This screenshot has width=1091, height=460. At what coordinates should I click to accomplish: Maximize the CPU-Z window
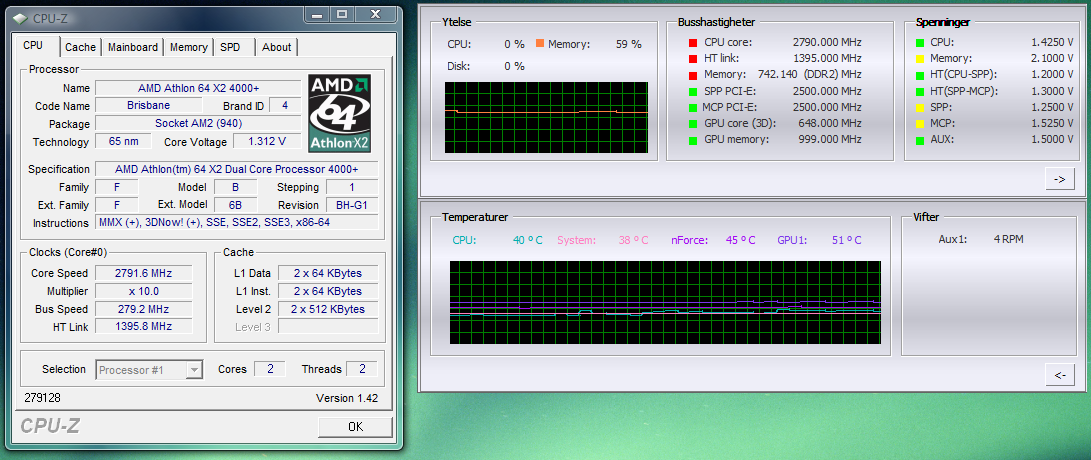tap(342, 13)
